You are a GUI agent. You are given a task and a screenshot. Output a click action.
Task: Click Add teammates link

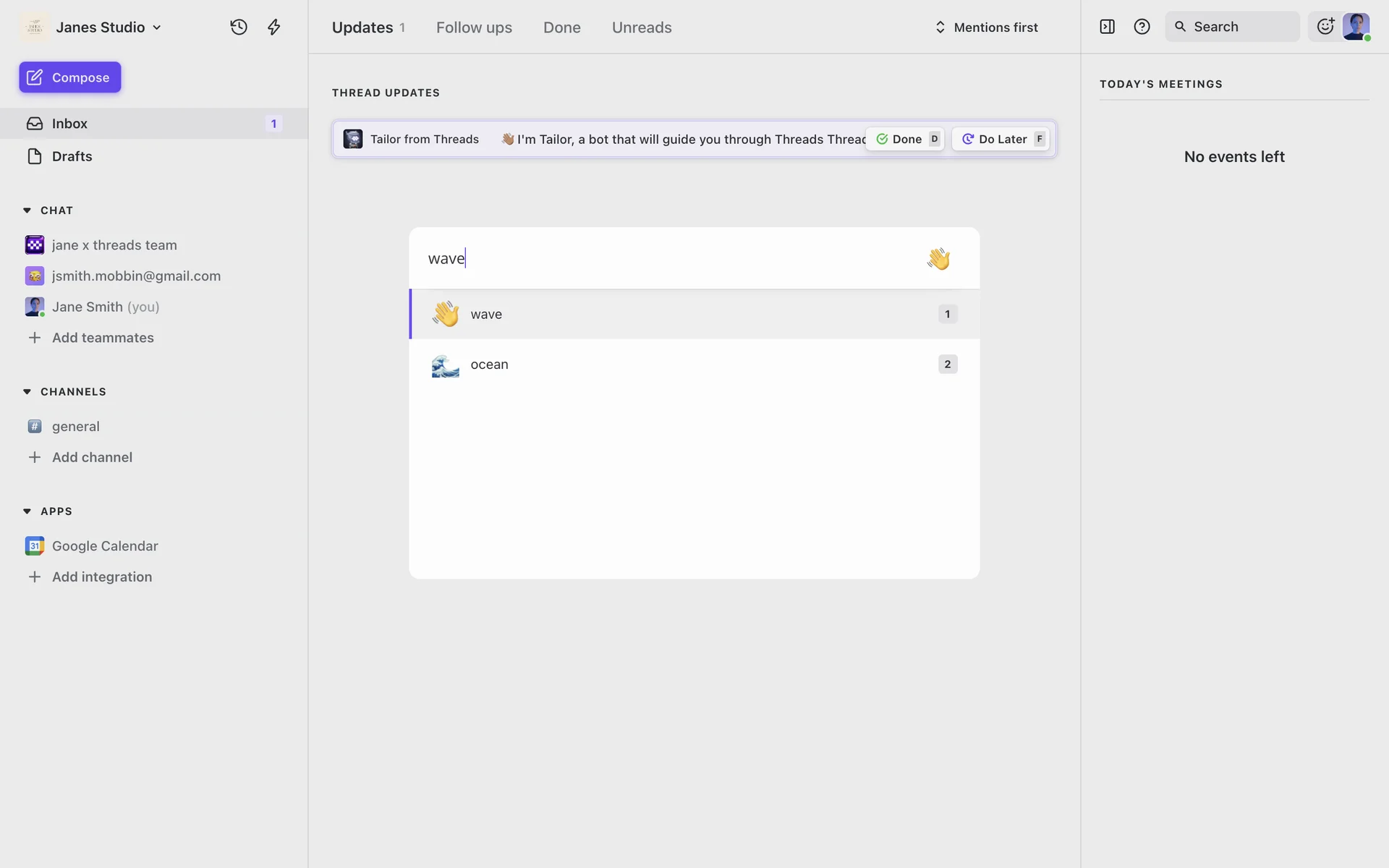(x=103, y=338)
